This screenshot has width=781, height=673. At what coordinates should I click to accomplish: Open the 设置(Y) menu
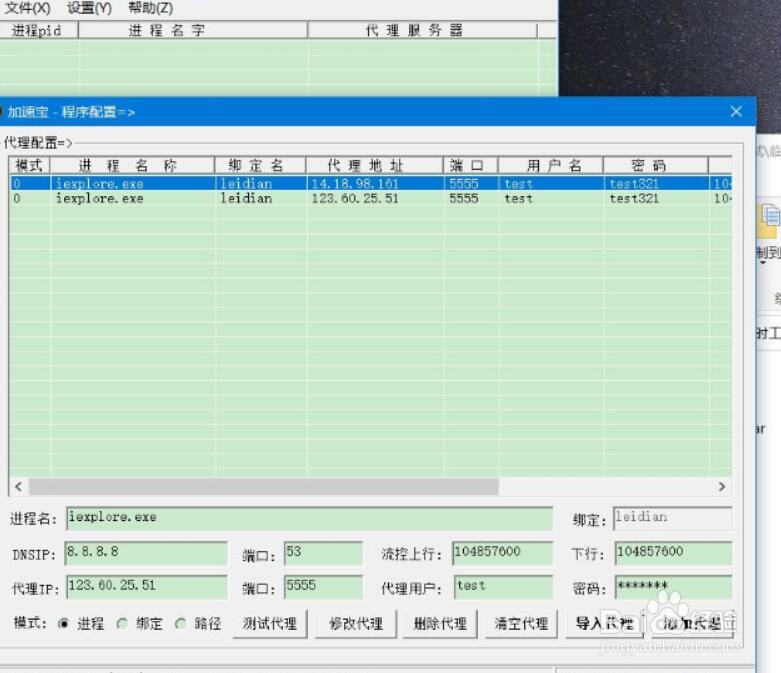[x=89, y=8]
